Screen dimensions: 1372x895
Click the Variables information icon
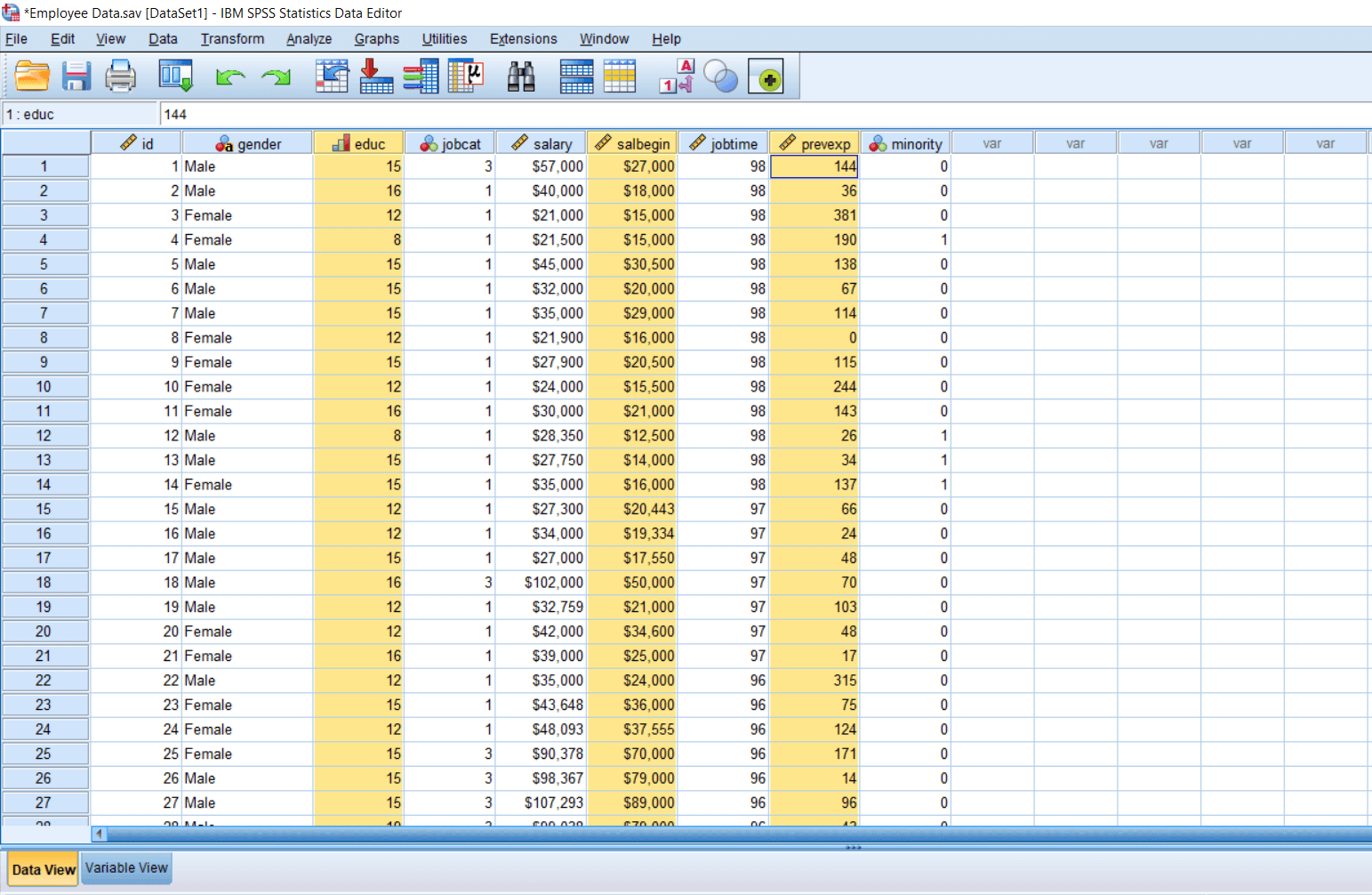pos(421,77)
